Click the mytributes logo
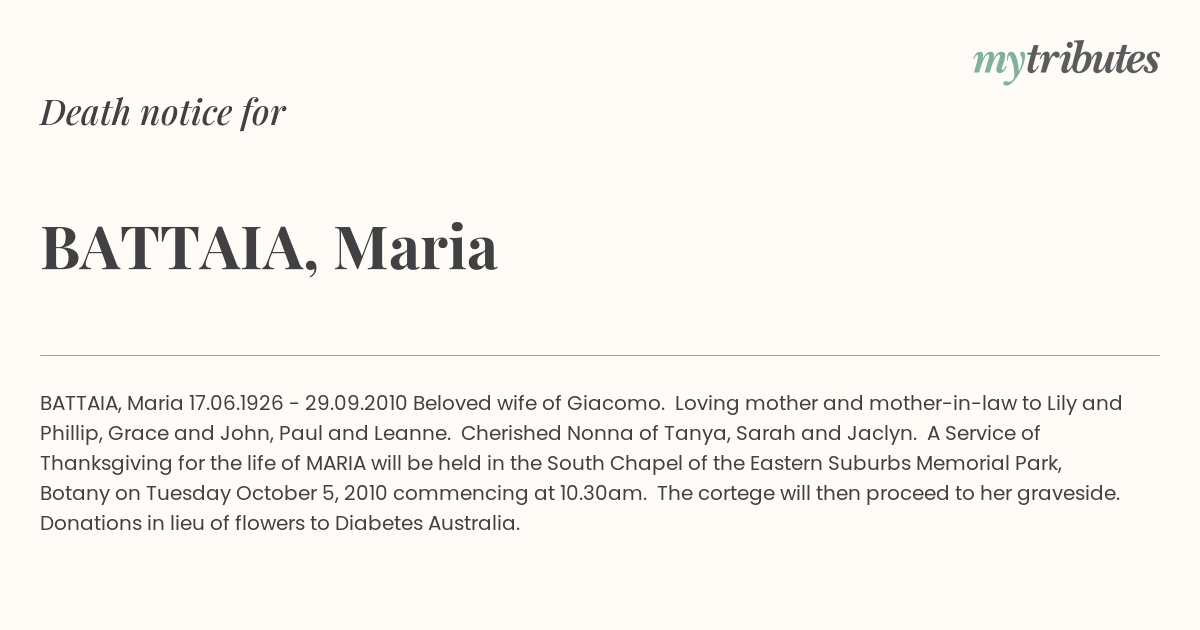 pos(1066,61)
